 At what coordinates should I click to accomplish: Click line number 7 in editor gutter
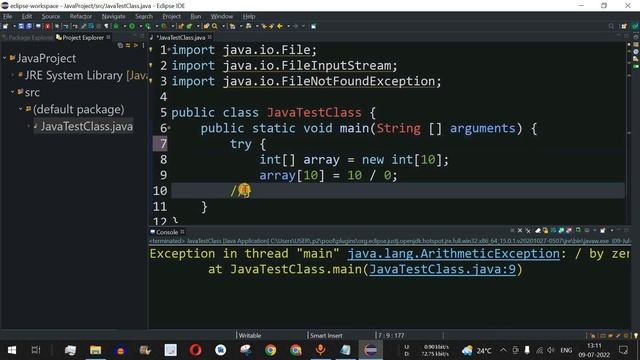pos(163,144)
